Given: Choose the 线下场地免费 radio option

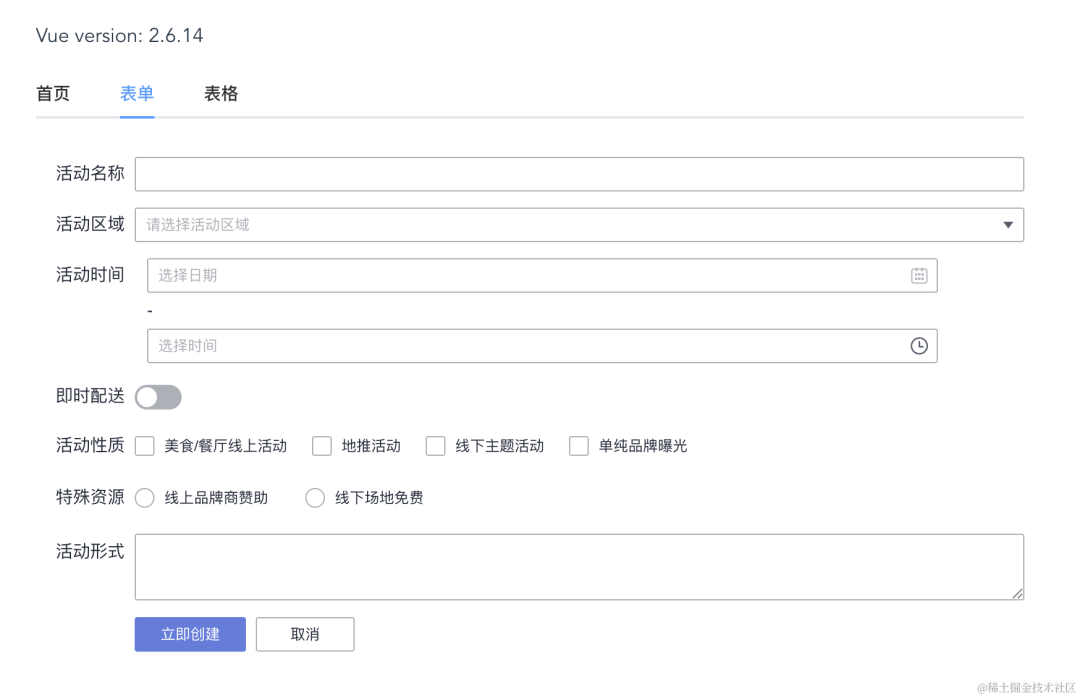Looking at the screenshot, I should coord(315,498).
